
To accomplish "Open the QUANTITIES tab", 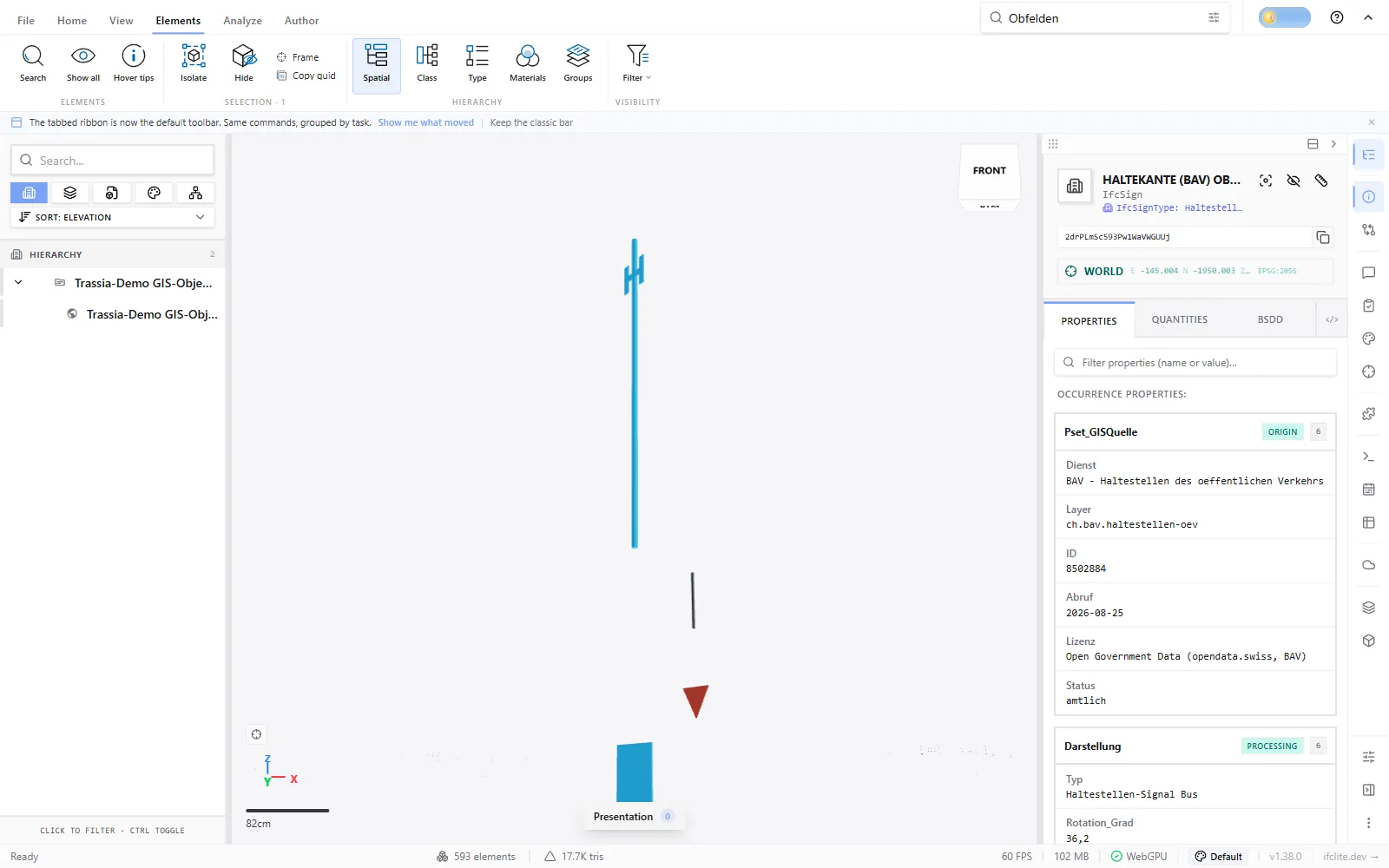I will tap(1179, 319).
